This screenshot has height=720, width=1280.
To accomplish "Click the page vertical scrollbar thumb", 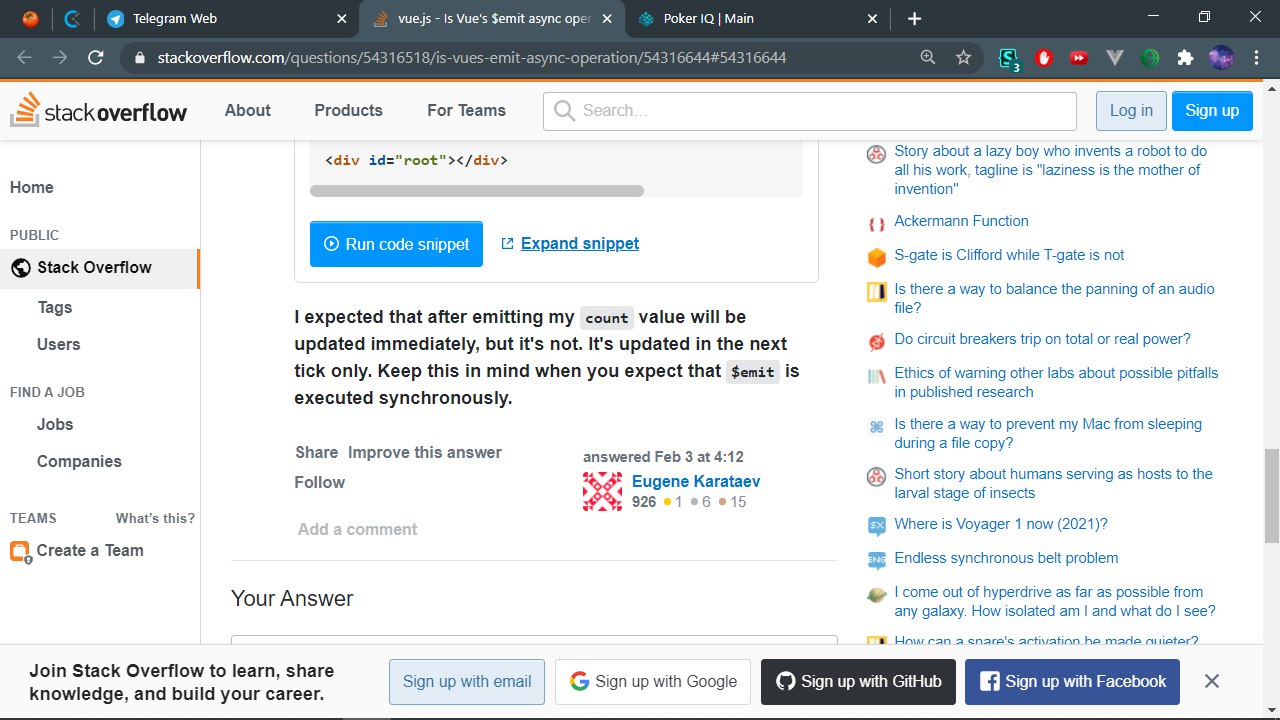I will click(1271, 496).
